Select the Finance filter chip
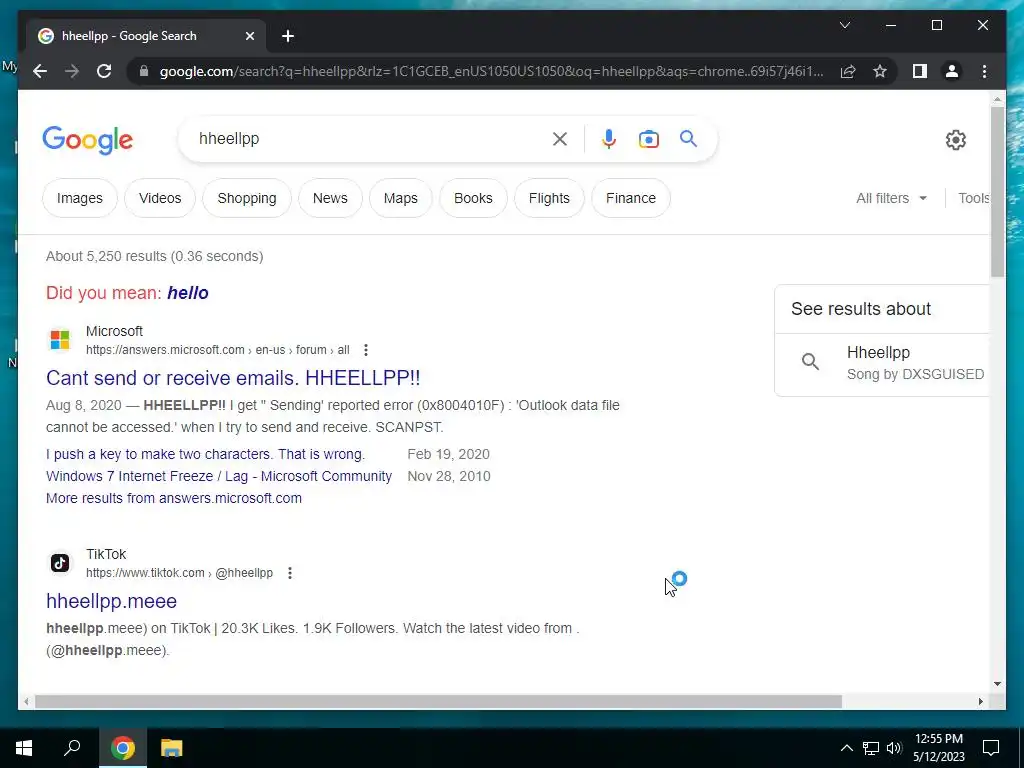 click(x=631, y=198)
